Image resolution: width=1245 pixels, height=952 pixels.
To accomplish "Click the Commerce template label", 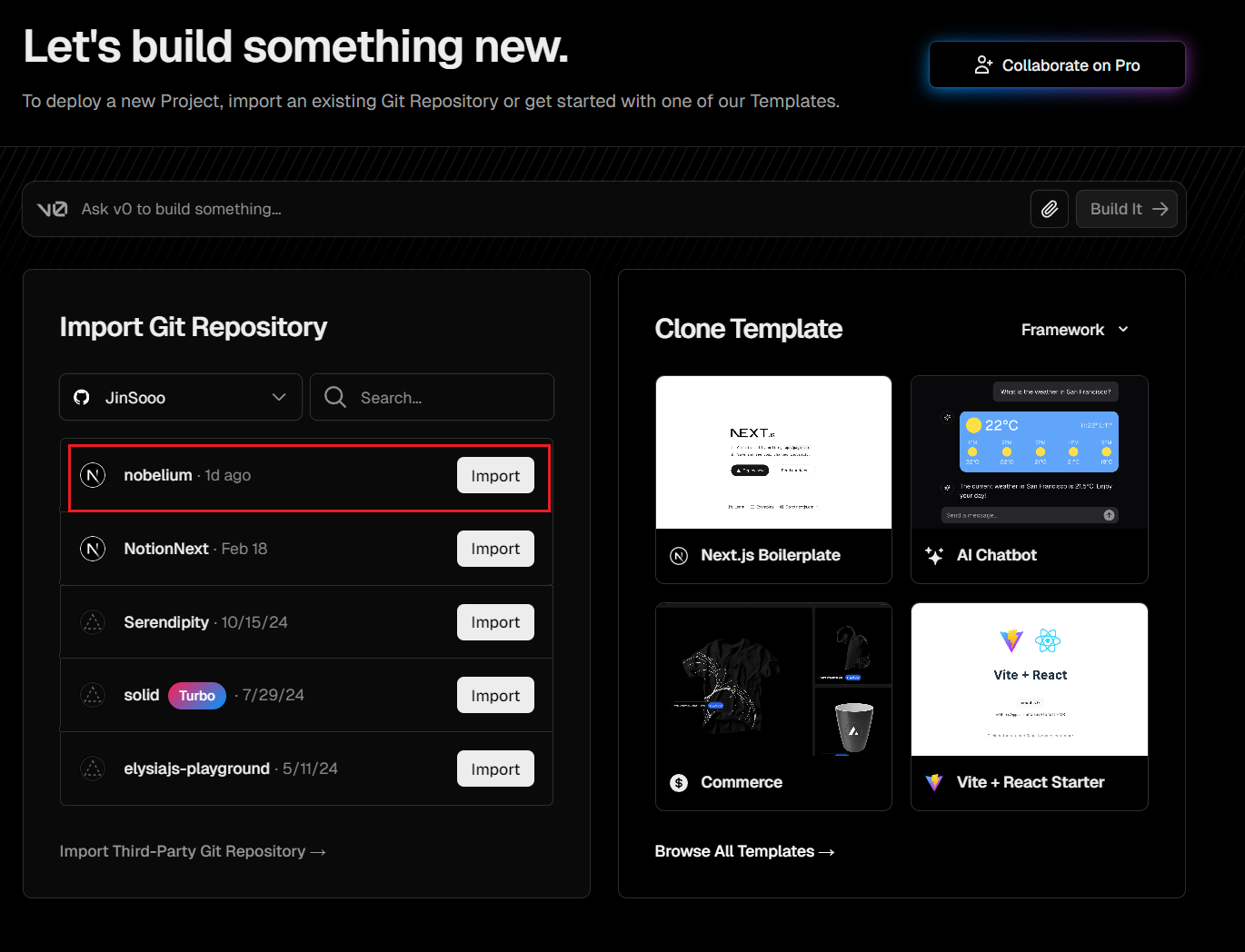I will [x=742, y=782].
